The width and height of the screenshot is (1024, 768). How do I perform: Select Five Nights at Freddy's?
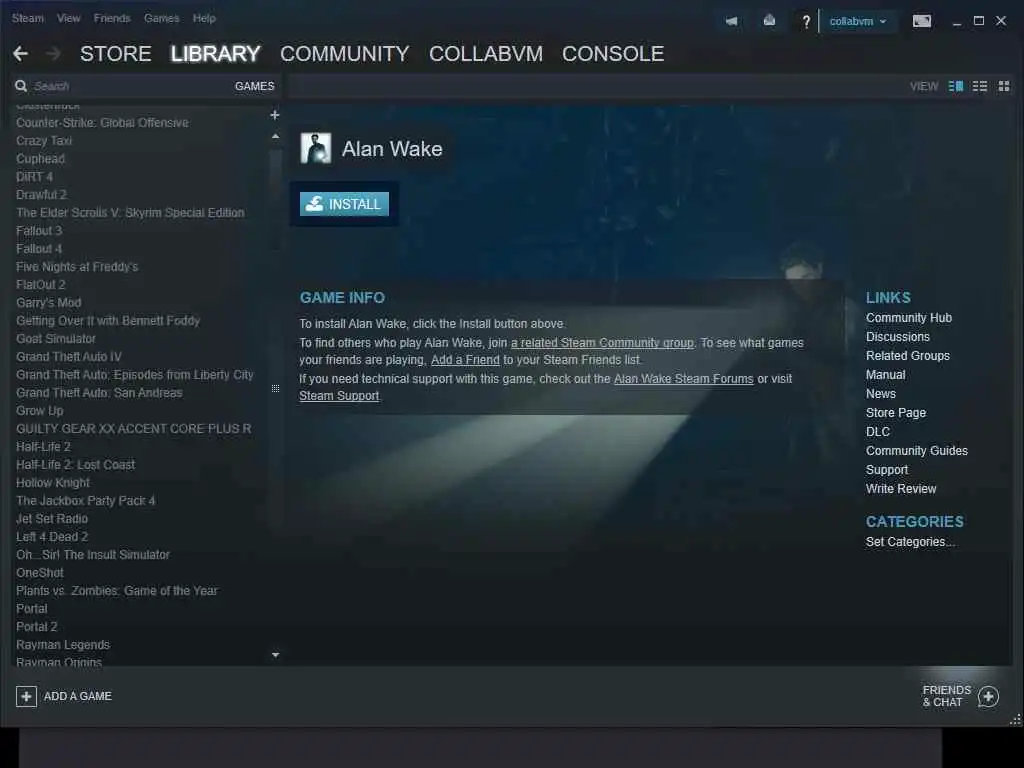77,267
